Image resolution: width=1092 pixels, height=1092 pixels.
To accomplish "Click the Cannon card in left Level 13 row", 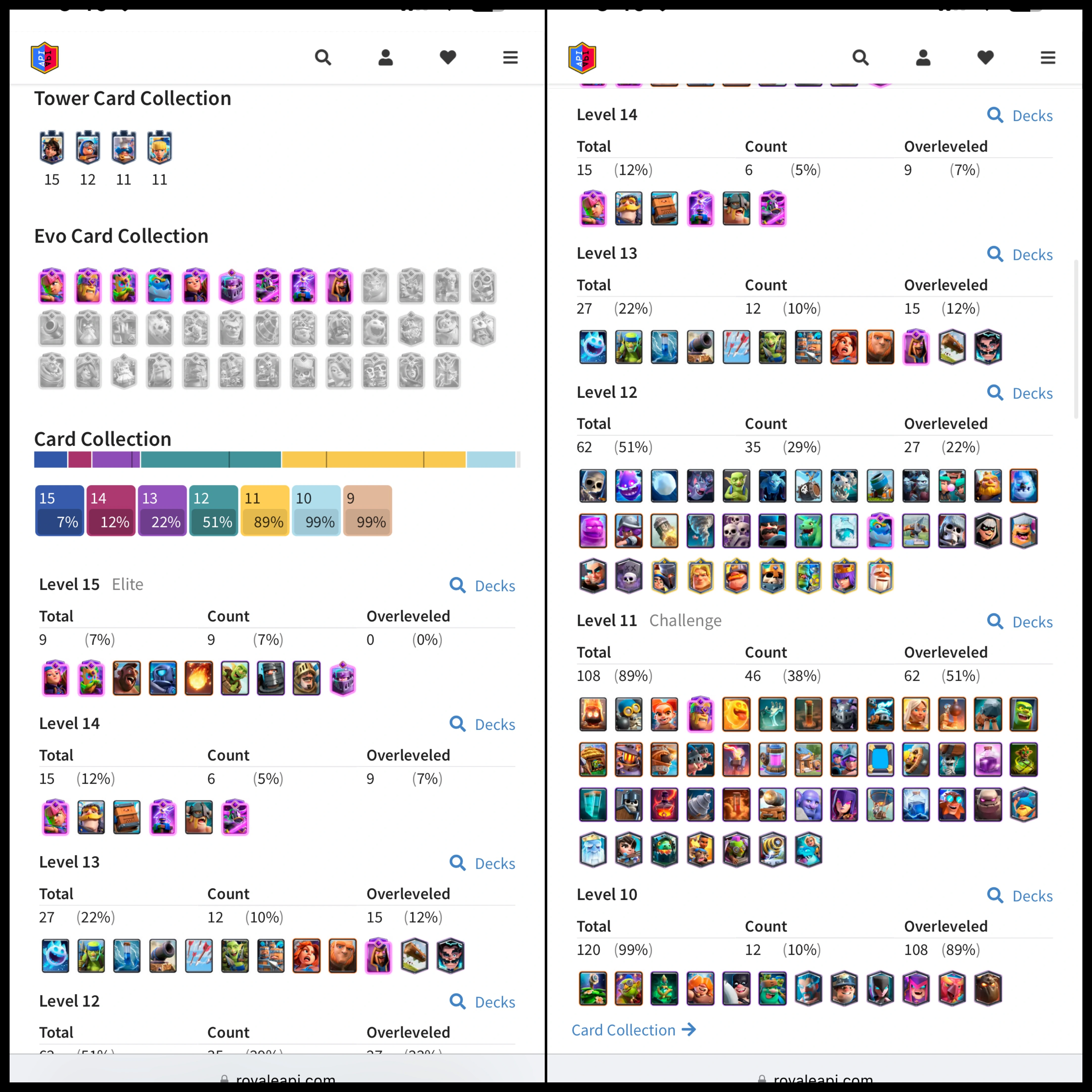I will tap(163, 956).
